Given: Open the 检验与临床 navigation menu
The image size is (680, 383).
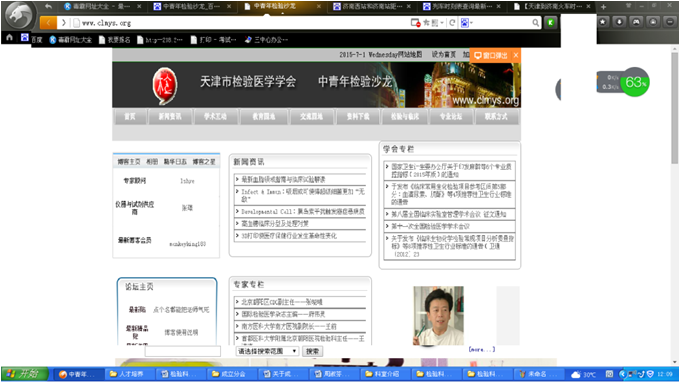Looking at the screenshot, I should (x=405, y=117).
